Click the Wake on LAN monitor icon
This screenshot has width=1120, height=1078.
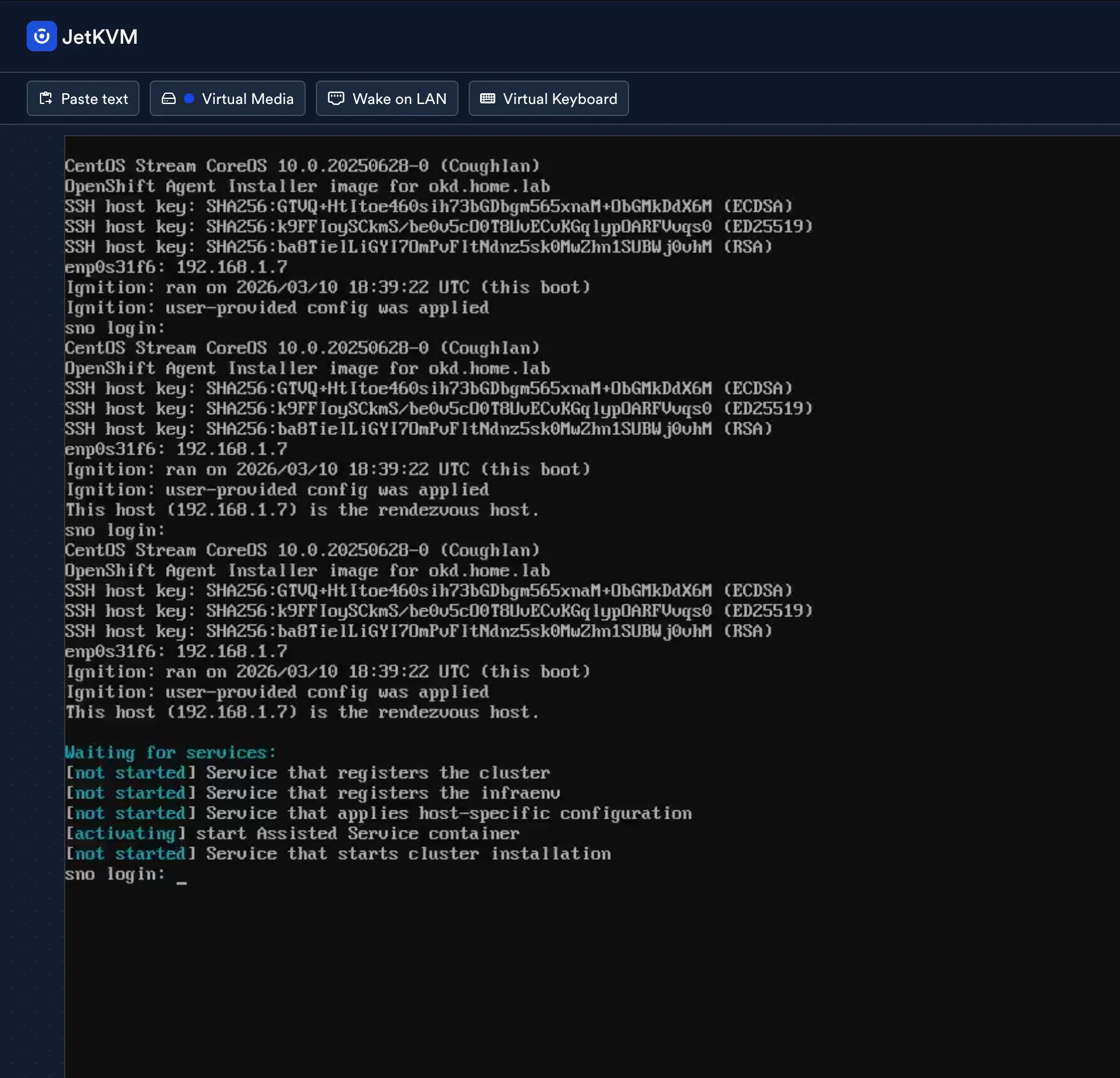coord(336,98)
